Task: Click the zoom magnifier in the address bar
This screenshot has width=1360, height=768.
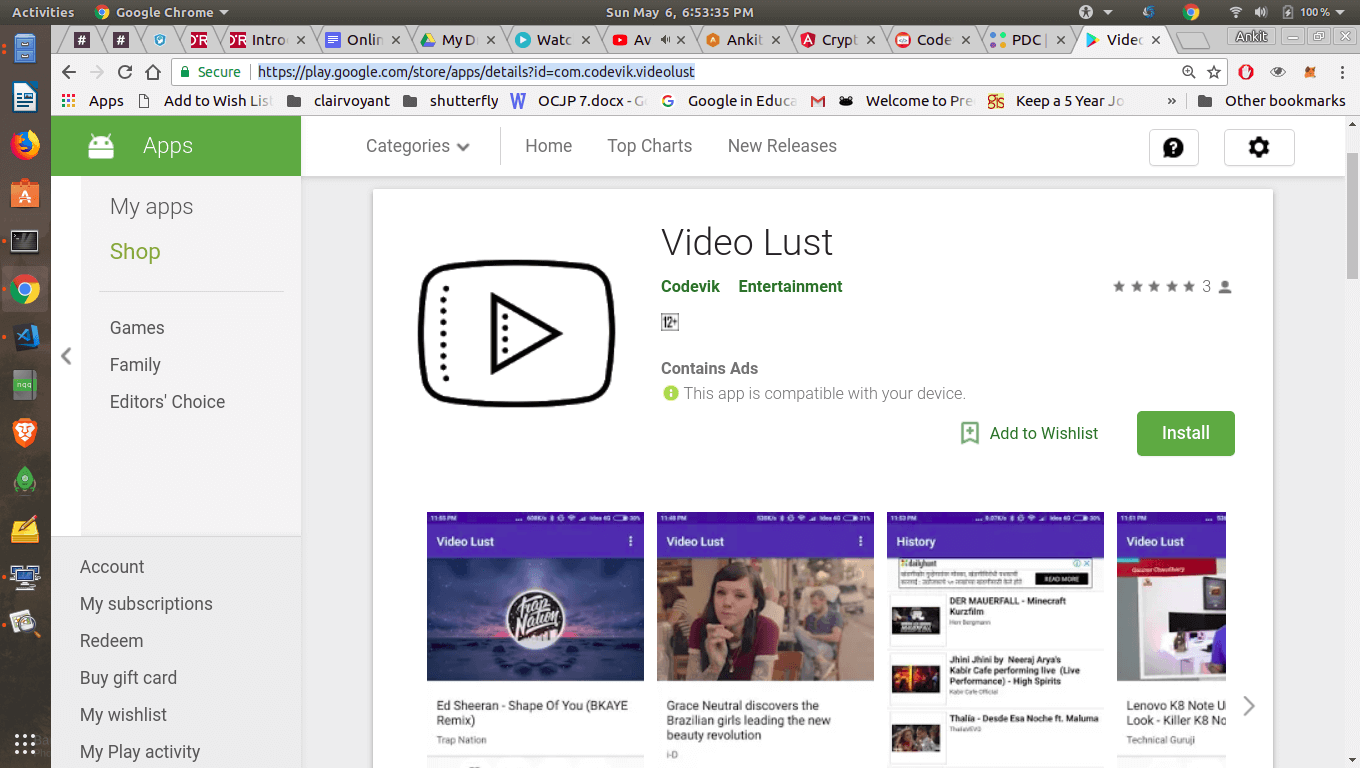Action: click(1188, 72)
